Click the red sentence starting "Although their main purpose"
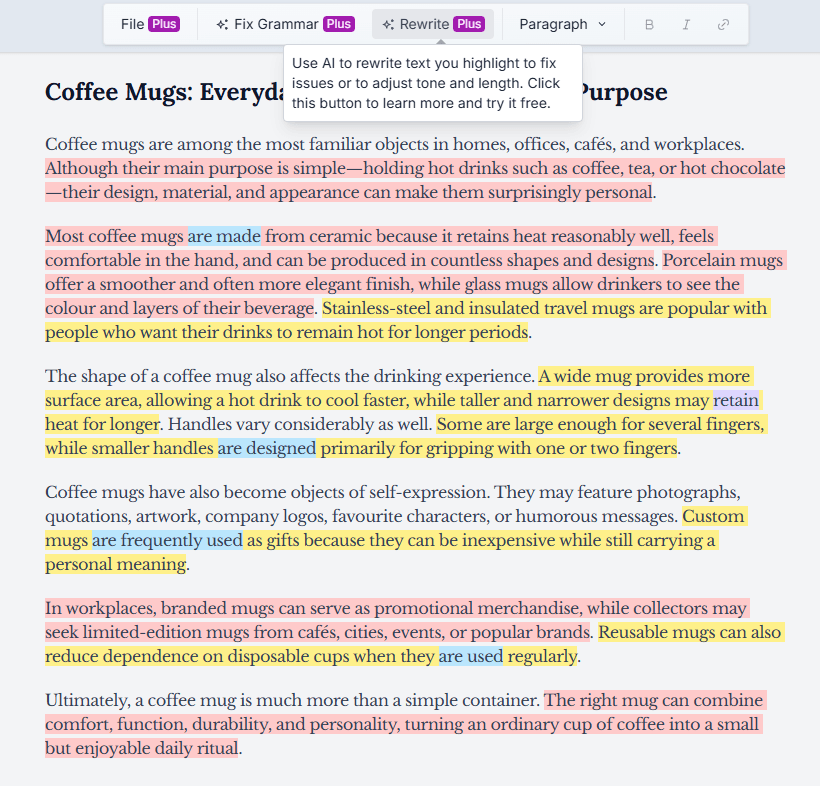This screenshot has width=820, height=786. pos(415,180)
